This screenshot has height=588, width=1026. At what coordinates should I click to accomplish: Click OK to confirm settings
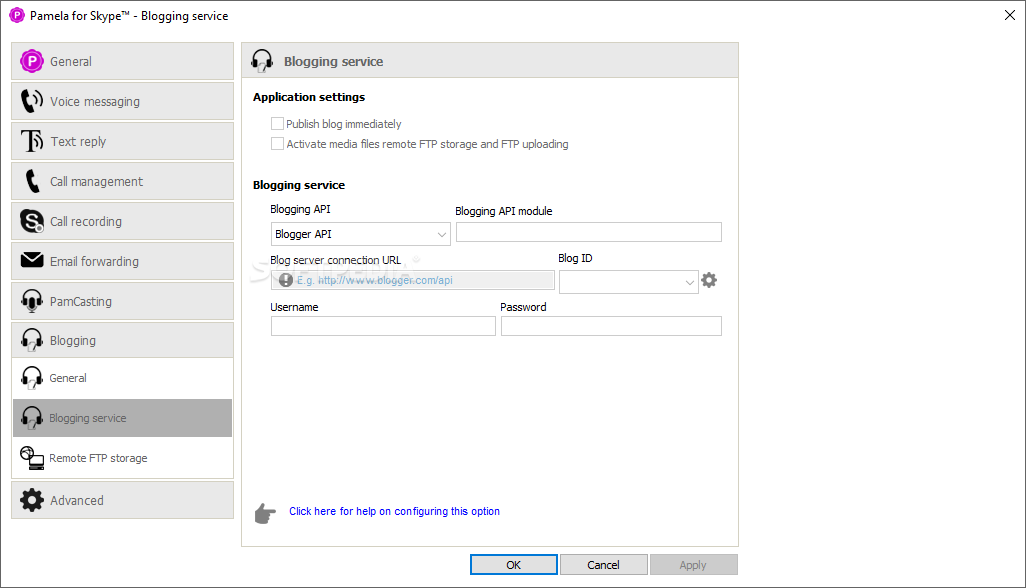(x=514, y=564)
